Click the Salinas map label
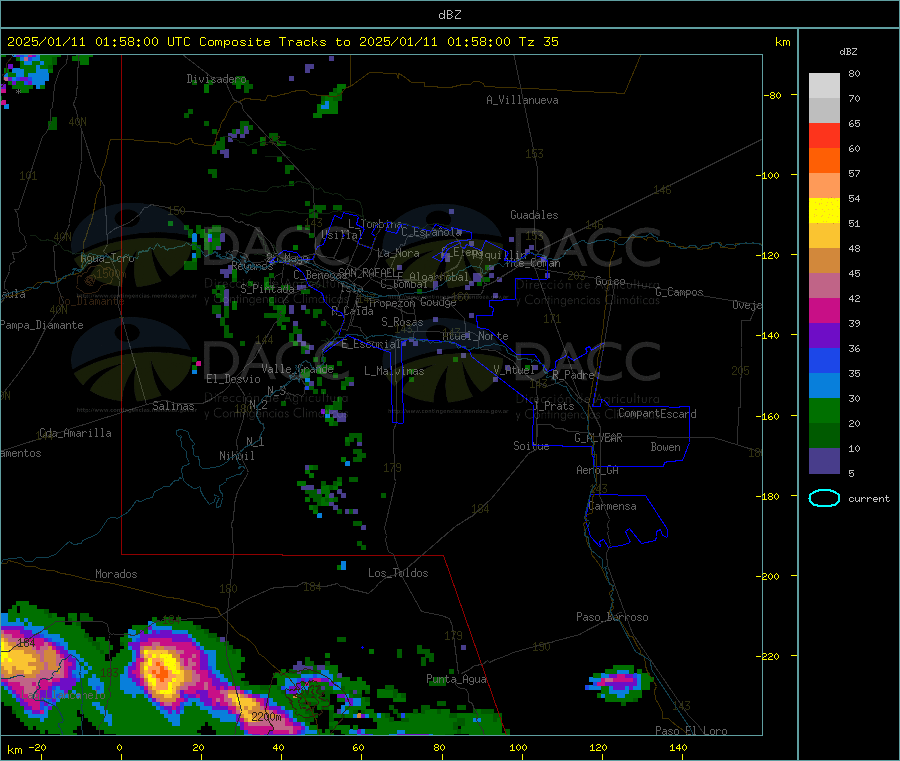This screenshot has width=900, height=761. 173,406
